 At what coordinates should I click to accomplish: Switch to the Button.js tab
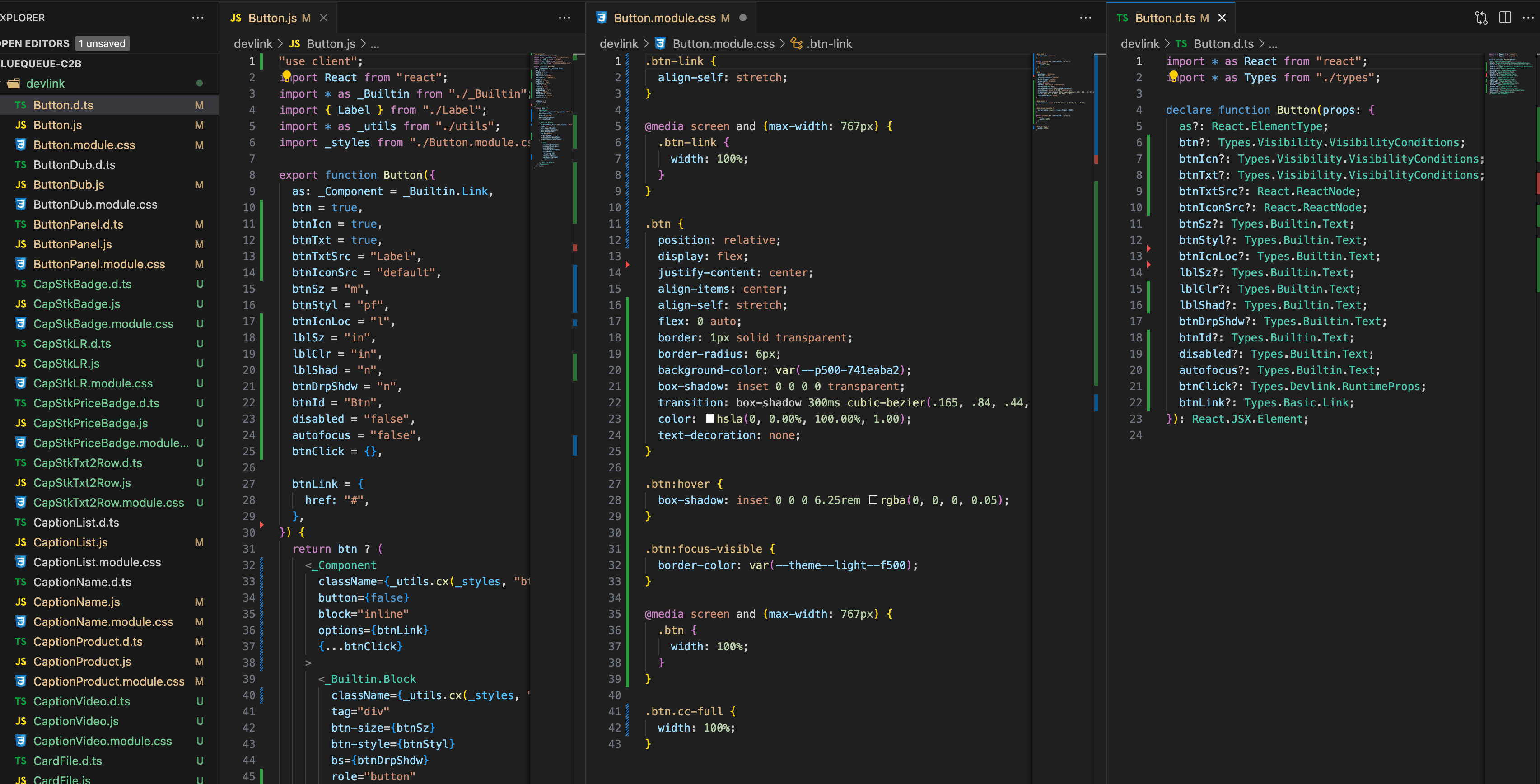coord(279,18)
